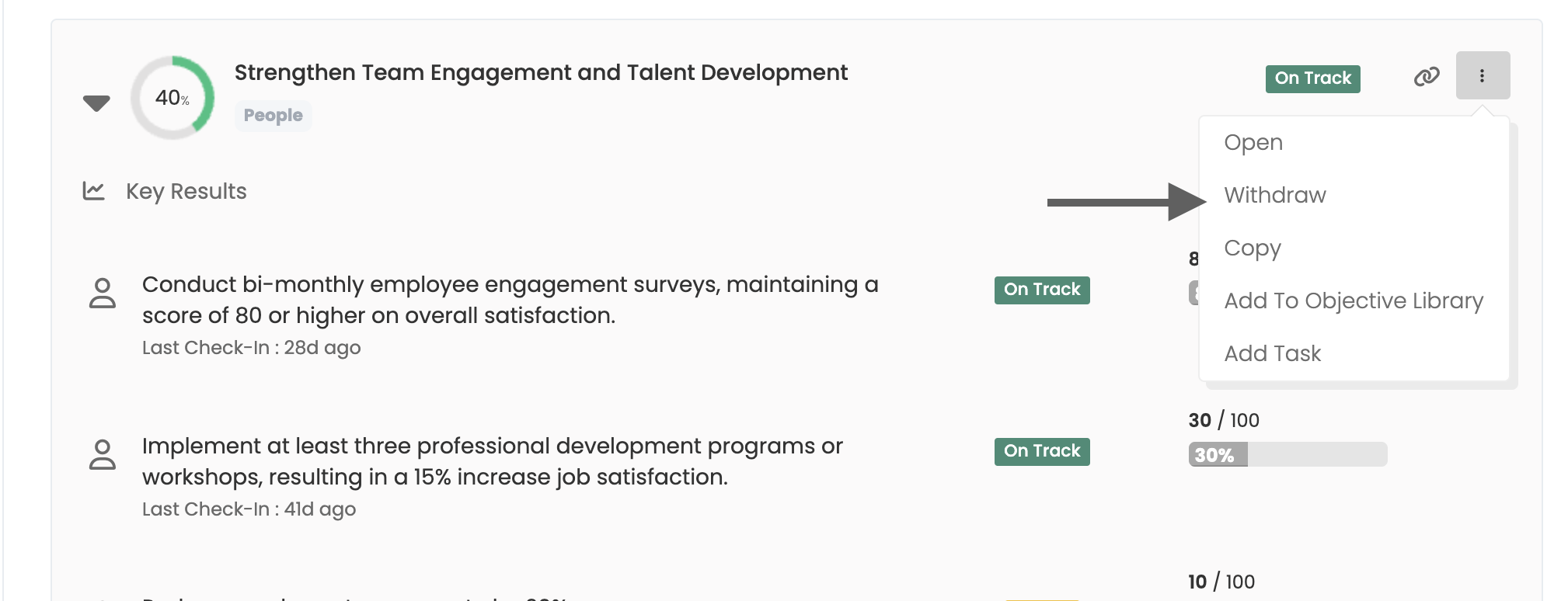
Task: Click the Key Results chart icon
Action: click(x=93, y=190)
